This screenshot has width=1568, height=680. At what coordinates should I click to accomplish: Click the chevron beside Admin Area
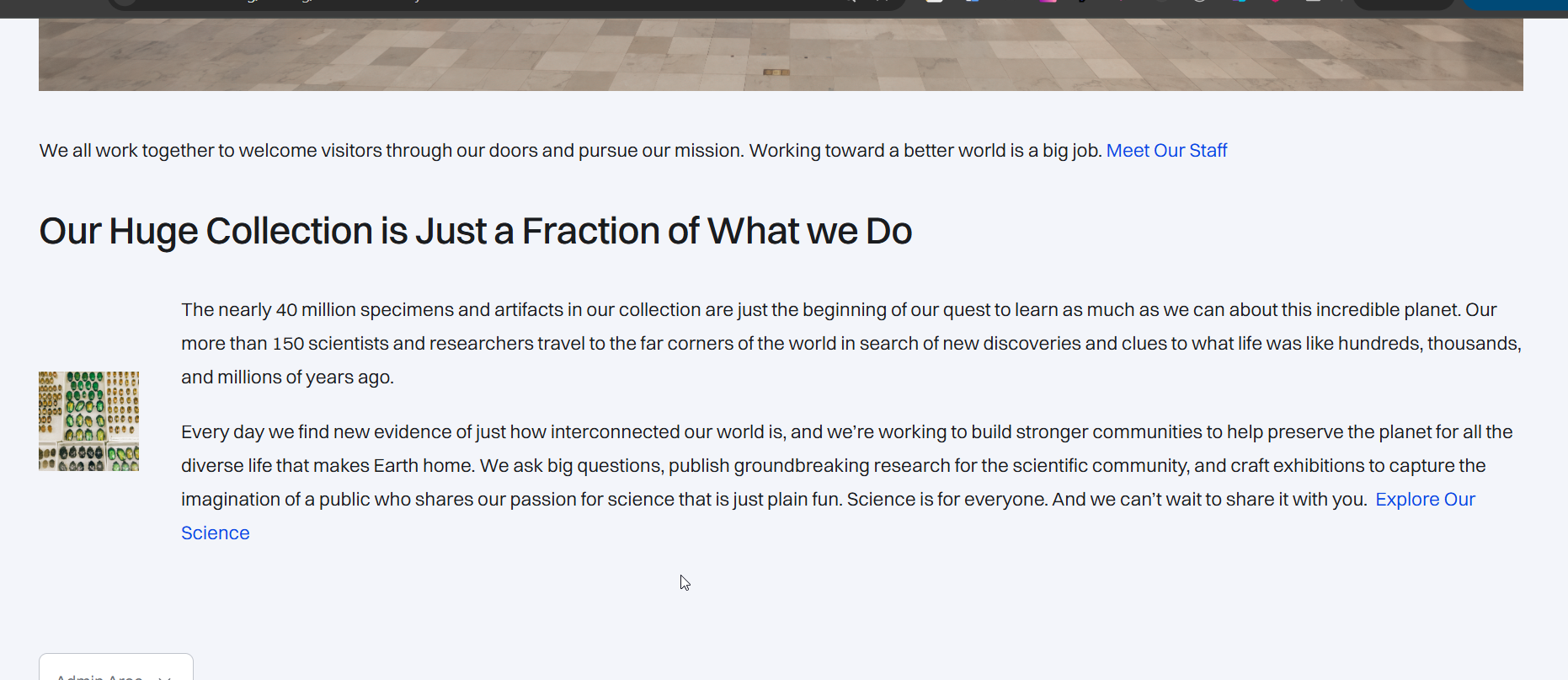(165, 676)
